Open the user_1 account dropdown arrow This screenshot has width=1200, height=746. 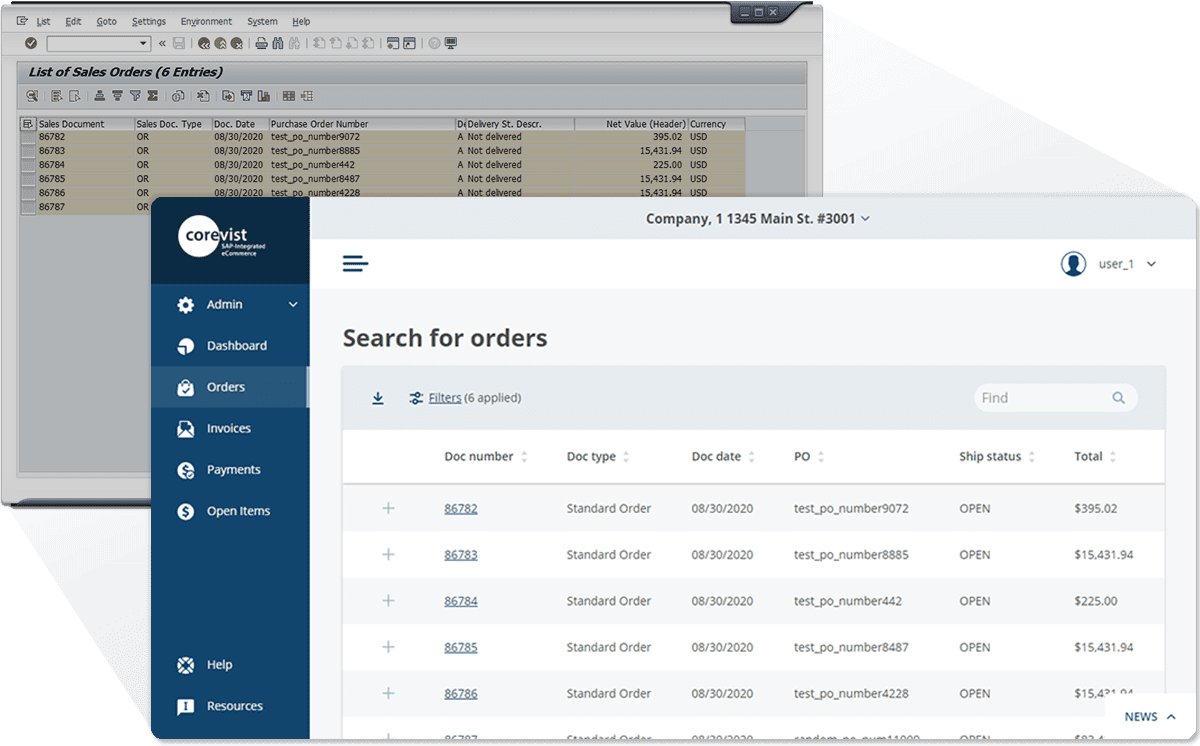(x=1151, y=264)
